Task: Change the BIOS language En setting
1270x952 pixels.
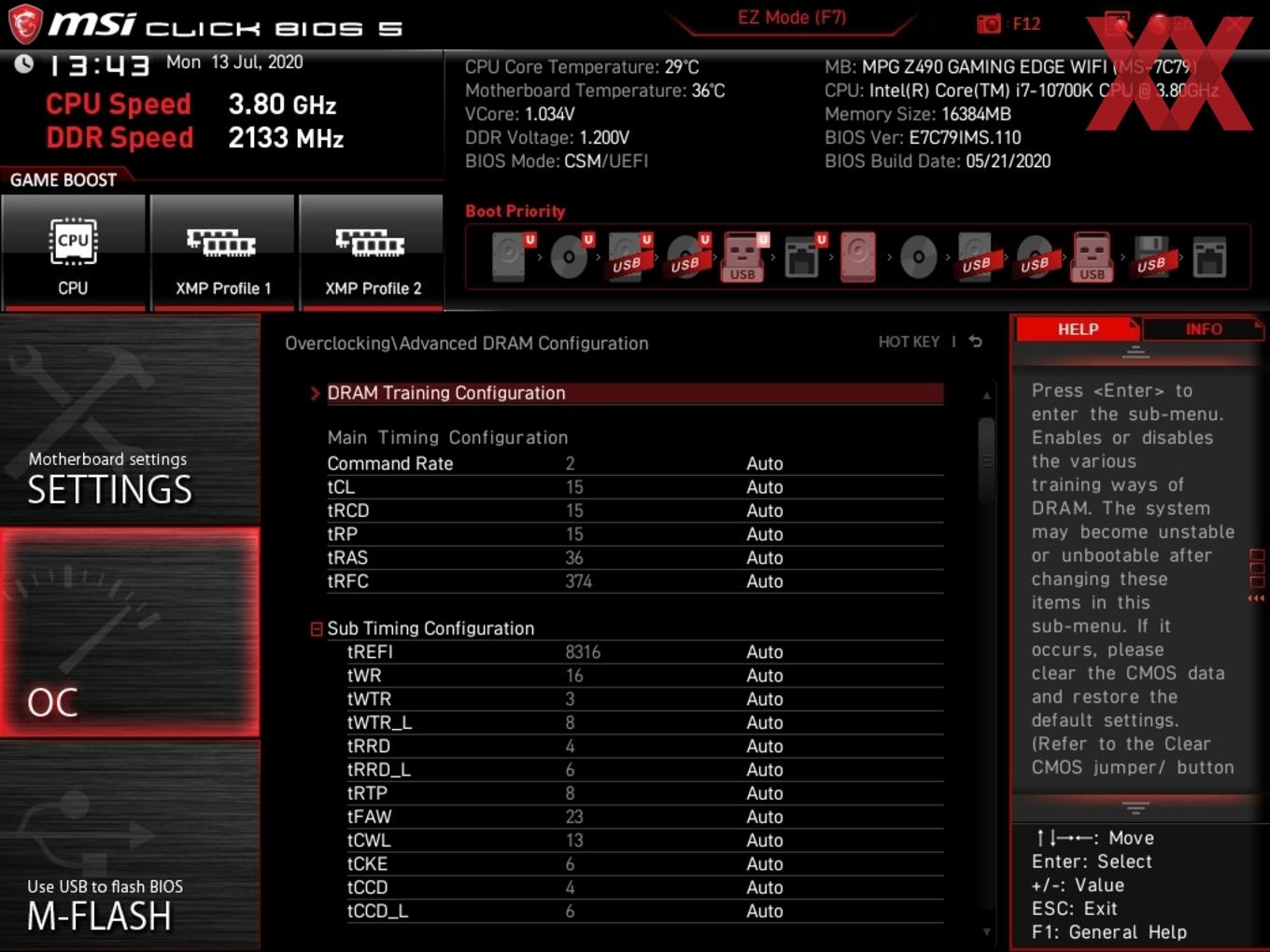Action: click(x=1169, y=24)
